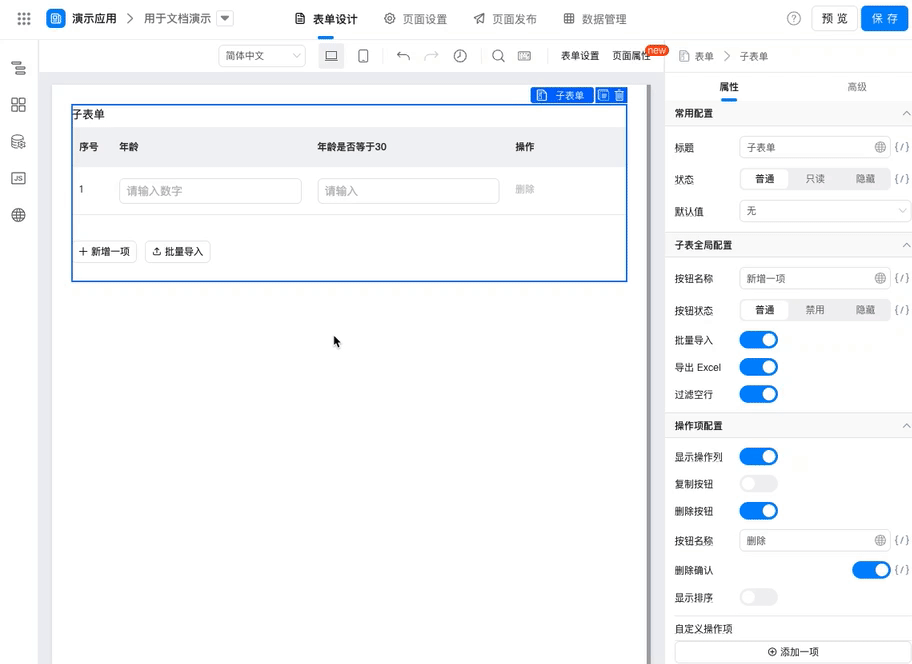This screenshot has height=664, width=912.
Task: Click the 标题 input field
Action: coord(815,148)
